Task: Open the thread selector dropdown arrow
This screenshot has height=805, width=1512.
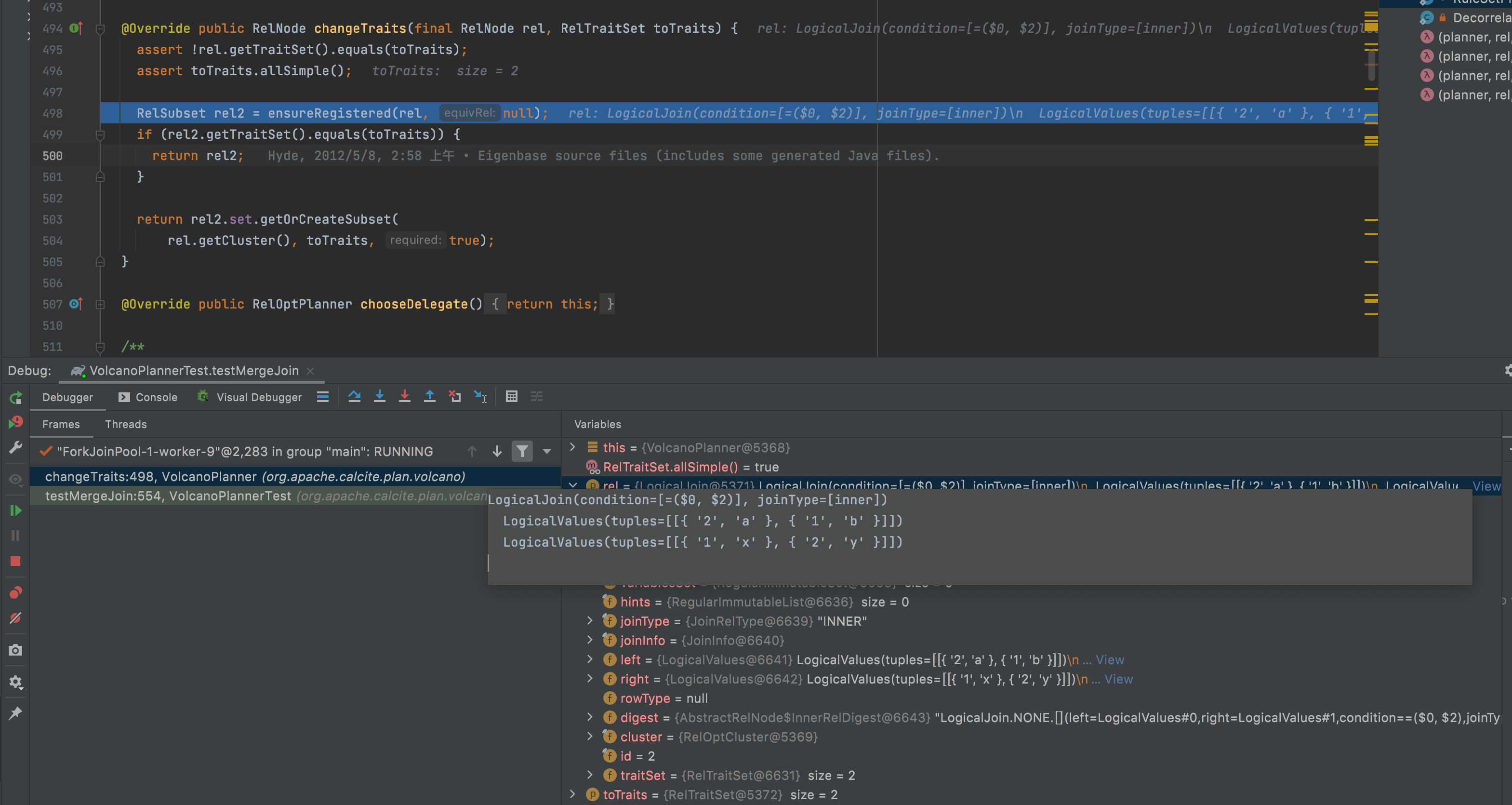Action: coord(547,451)
